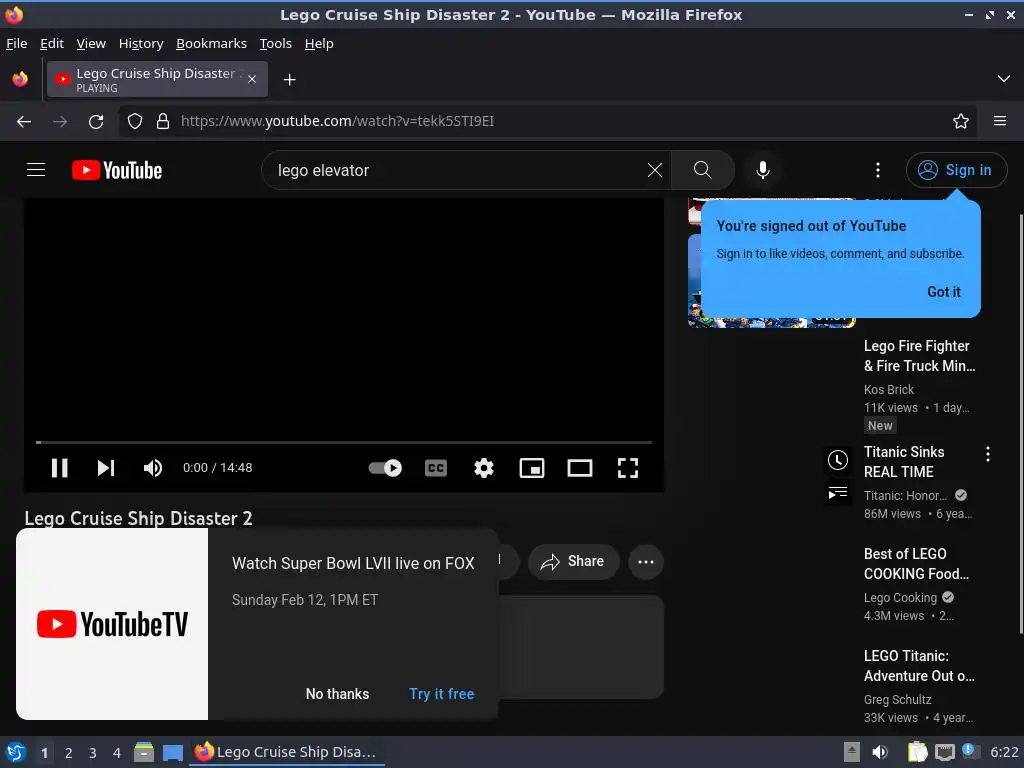Bookmark this page with the star

[x=960, y=121]
